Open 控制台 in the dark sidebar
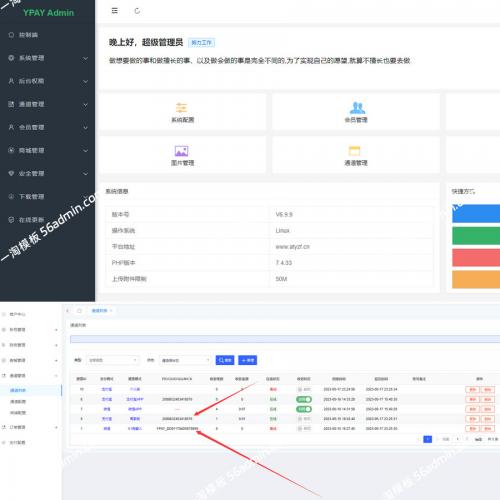 (28, 35)
